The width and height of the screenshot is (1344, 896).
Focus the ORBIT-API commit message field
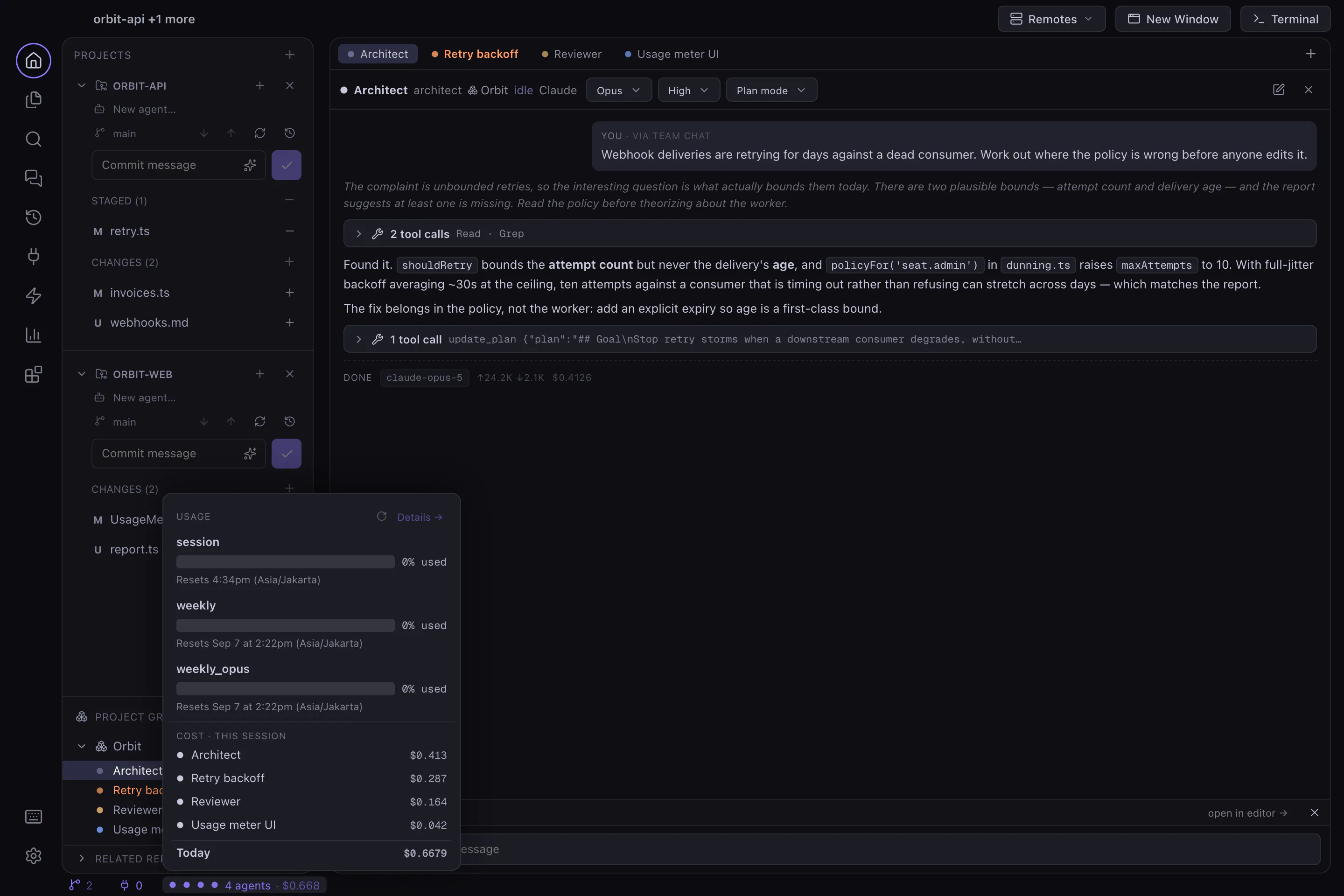pyautogui.click(x=179, y=165)
